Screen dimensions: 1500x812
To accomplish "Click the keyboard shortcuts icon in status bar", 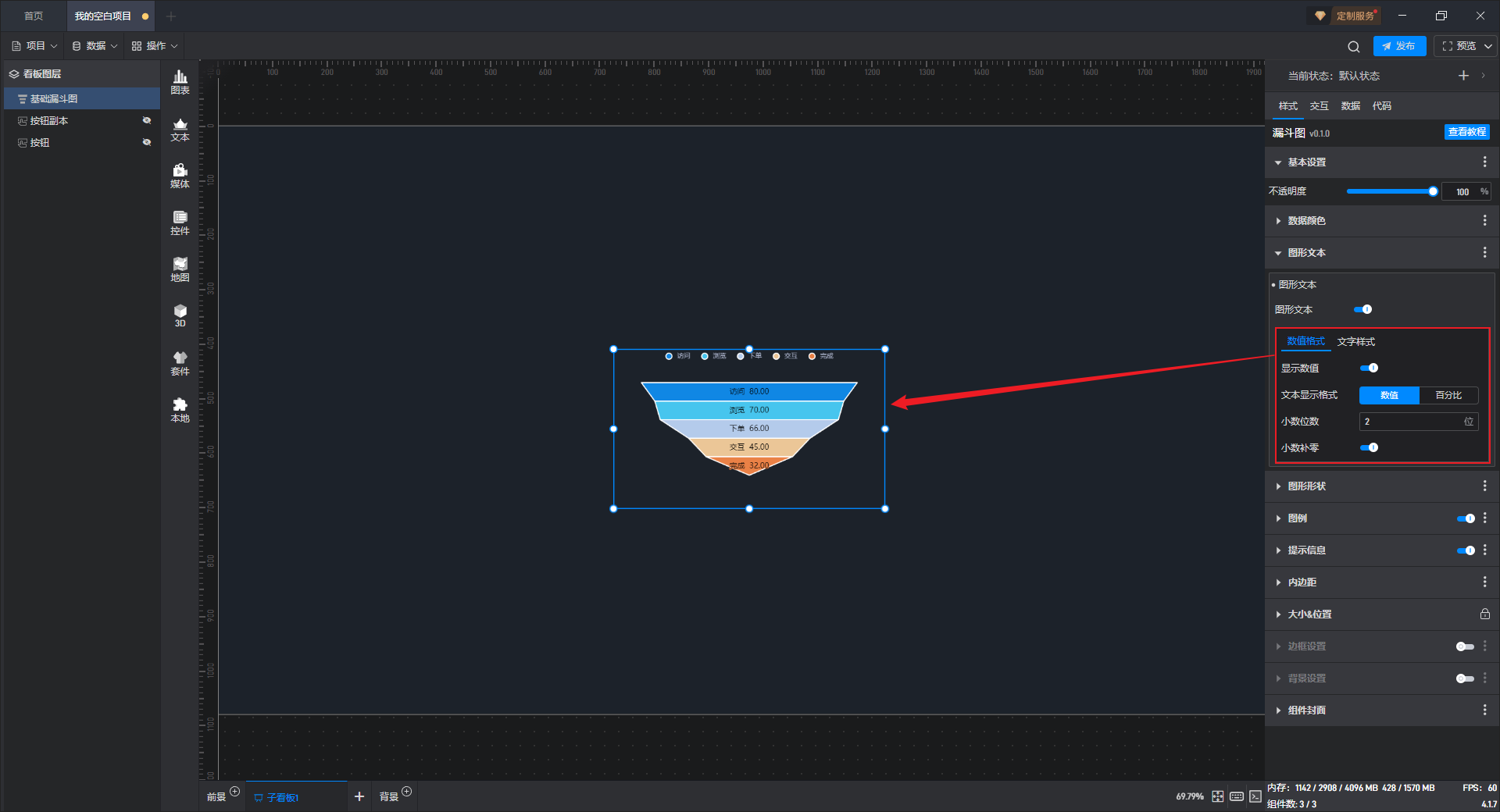I will click(x=1237, y=796).
